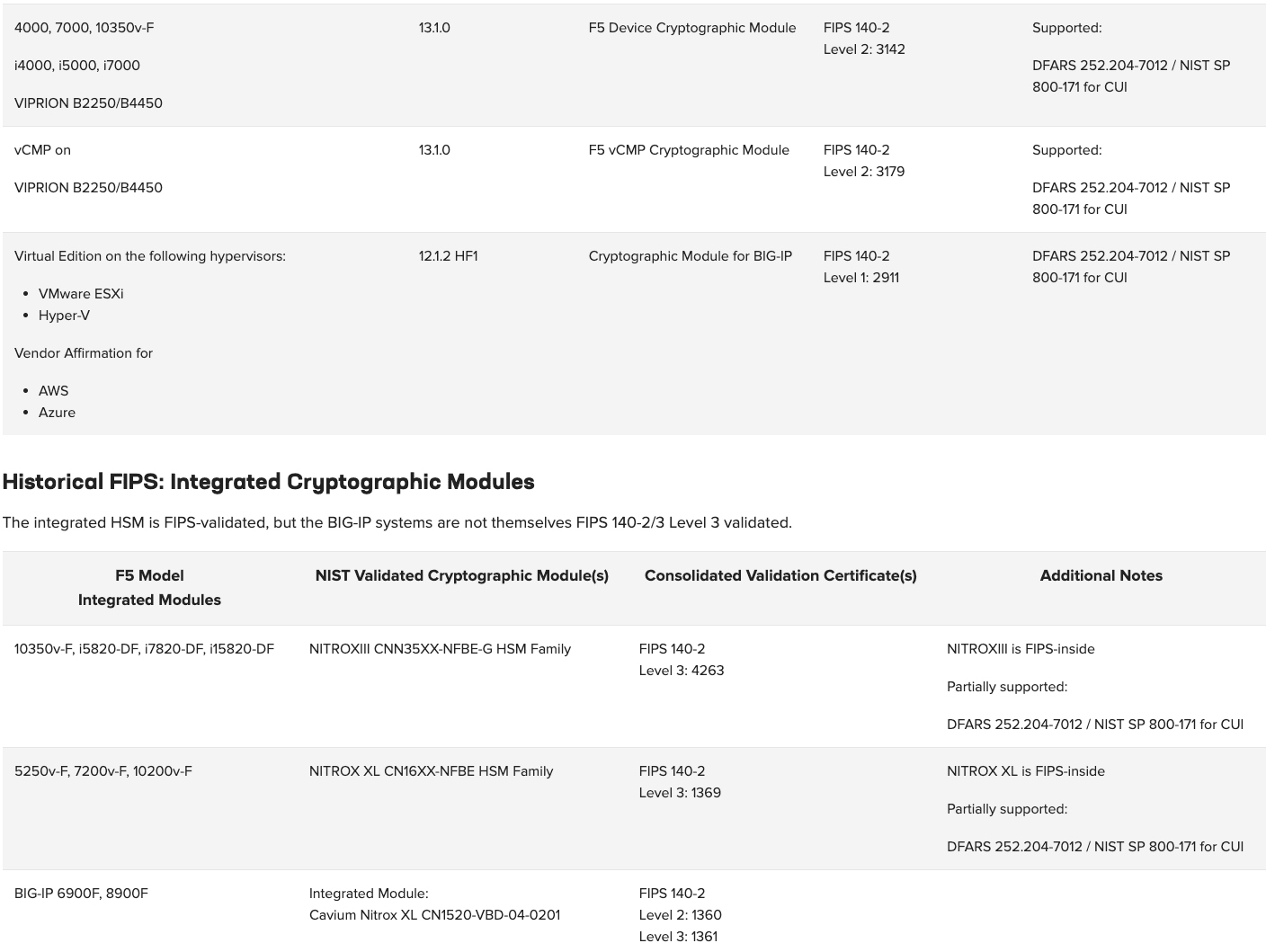Click the F5 Model Integrated Modules column header
This screenshot has height=952, width=1266.
pyautogui.click(x=149, y=587)
